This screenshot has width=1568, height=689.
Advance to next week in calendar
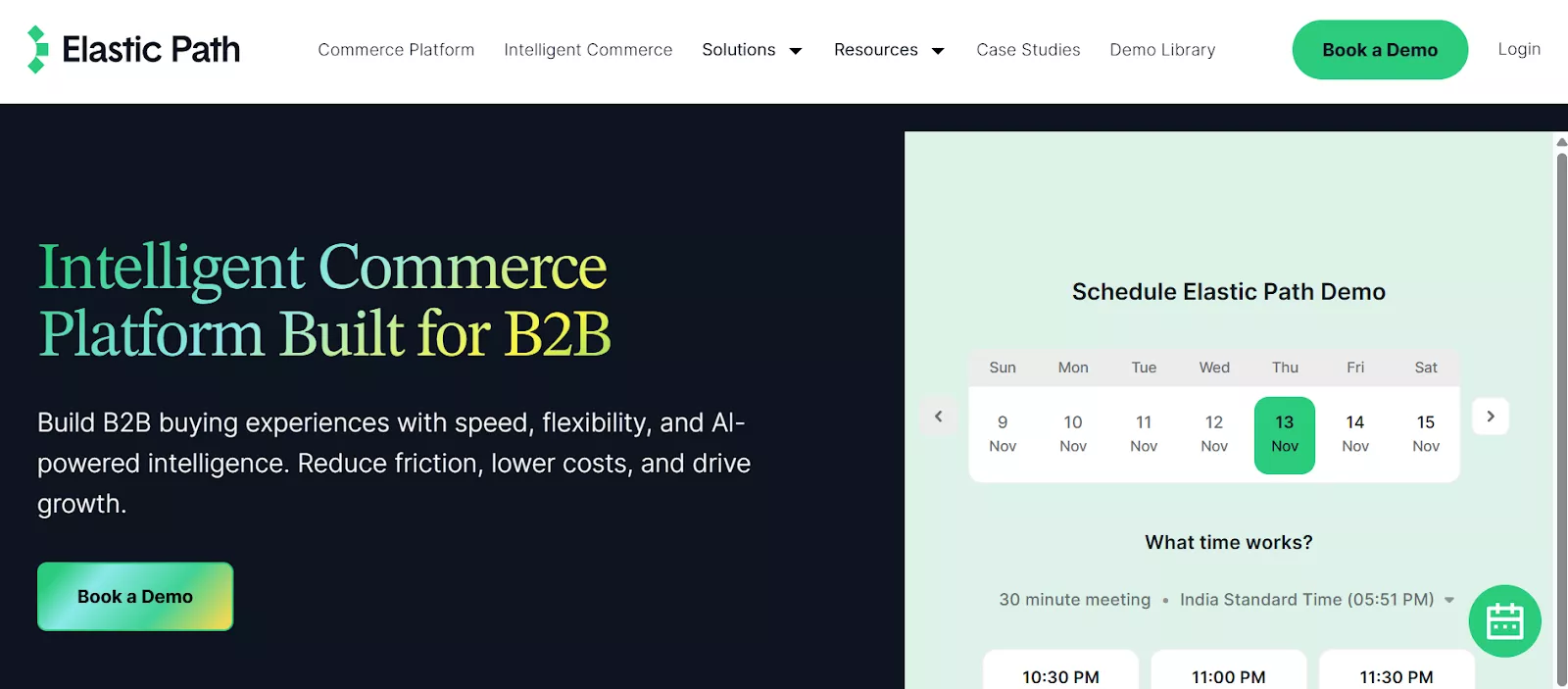pos(1490,417)
